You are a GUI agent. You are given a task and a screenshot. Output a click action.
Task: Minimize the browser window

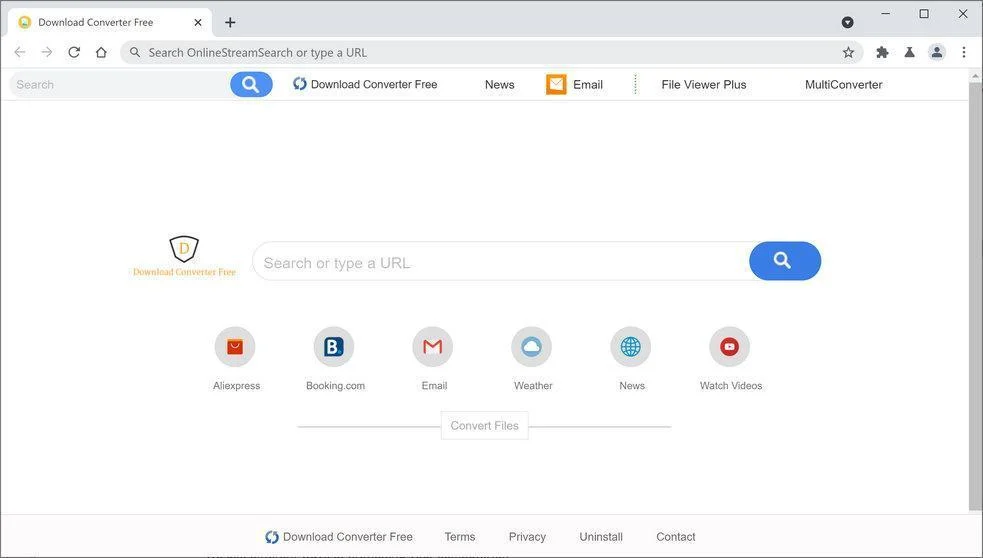pyautogui.click(x=885, y=14)
